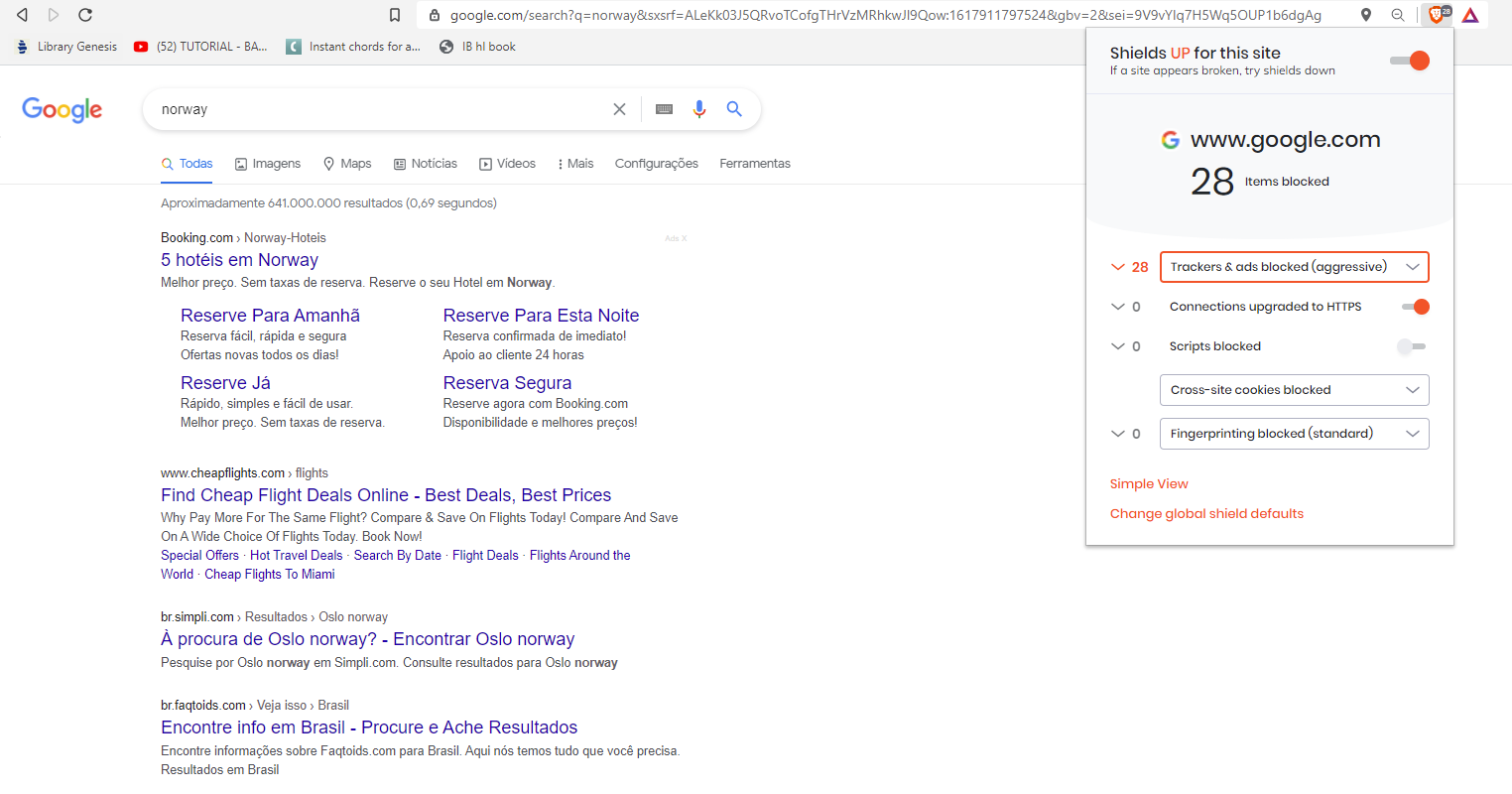
Task: Switch to Simple View in Shields
Action: pyautogui.click(x=1149, y=484)
